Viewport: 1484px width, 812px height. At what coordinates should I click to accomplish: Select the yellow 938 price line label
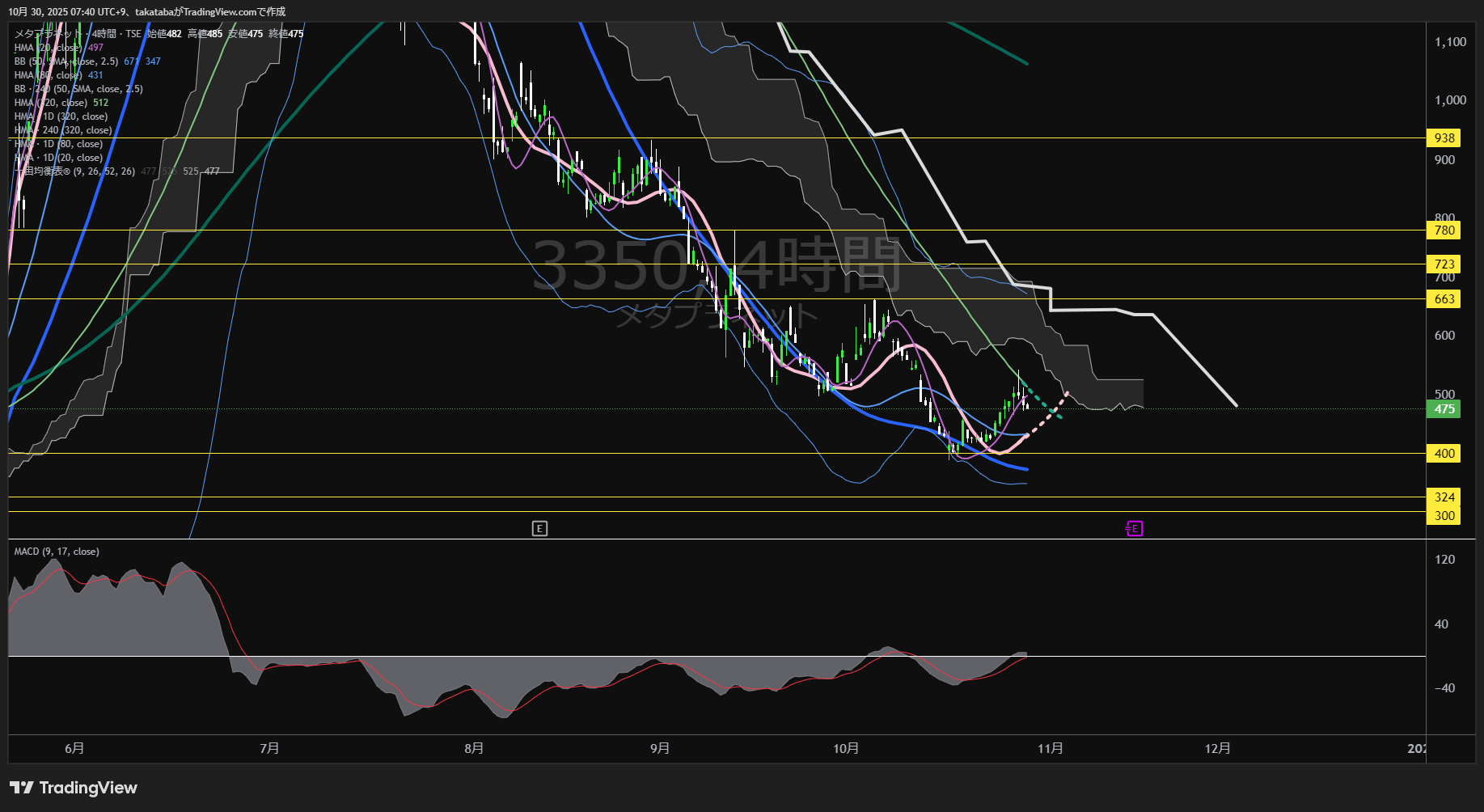click(1444, 138)
